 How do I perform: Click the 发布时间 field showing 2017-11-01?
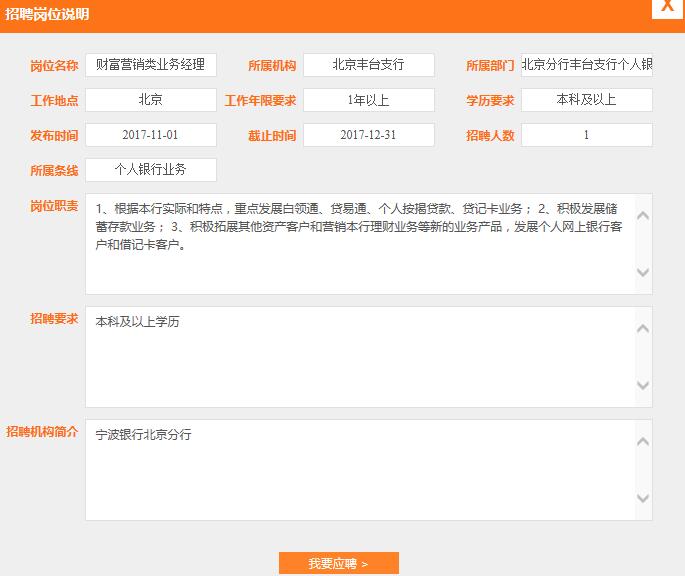point(151,135)
